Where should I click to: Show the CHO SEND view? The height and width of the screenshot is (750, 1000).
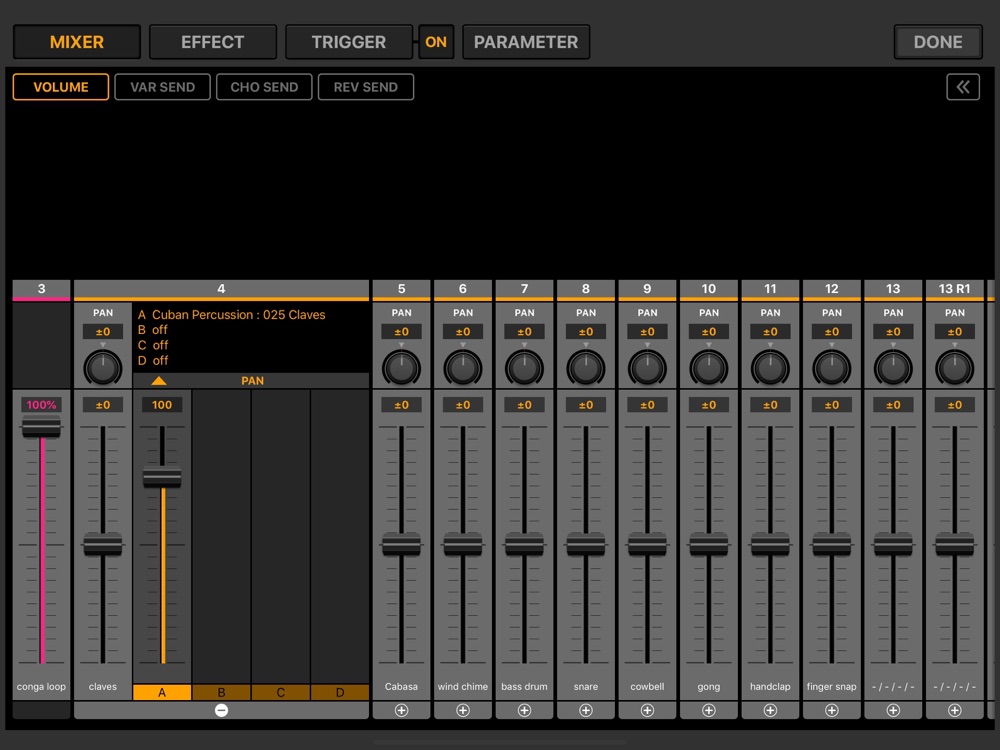click(x=264, y=87)
